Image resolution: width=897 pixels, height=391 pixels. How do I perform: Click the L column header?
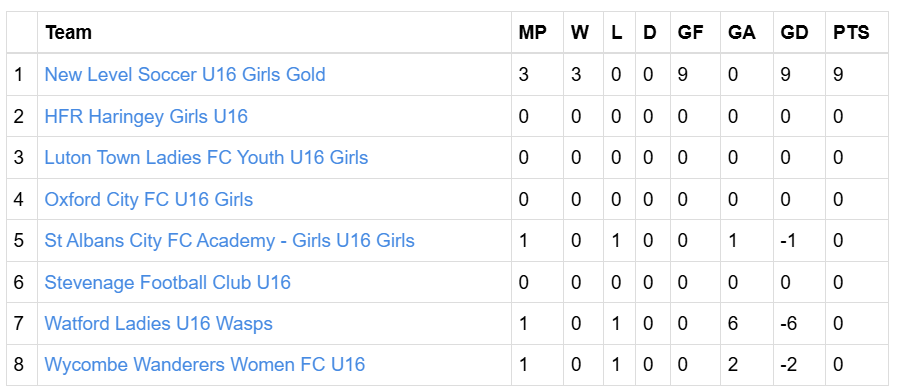[x=616, y=33]
